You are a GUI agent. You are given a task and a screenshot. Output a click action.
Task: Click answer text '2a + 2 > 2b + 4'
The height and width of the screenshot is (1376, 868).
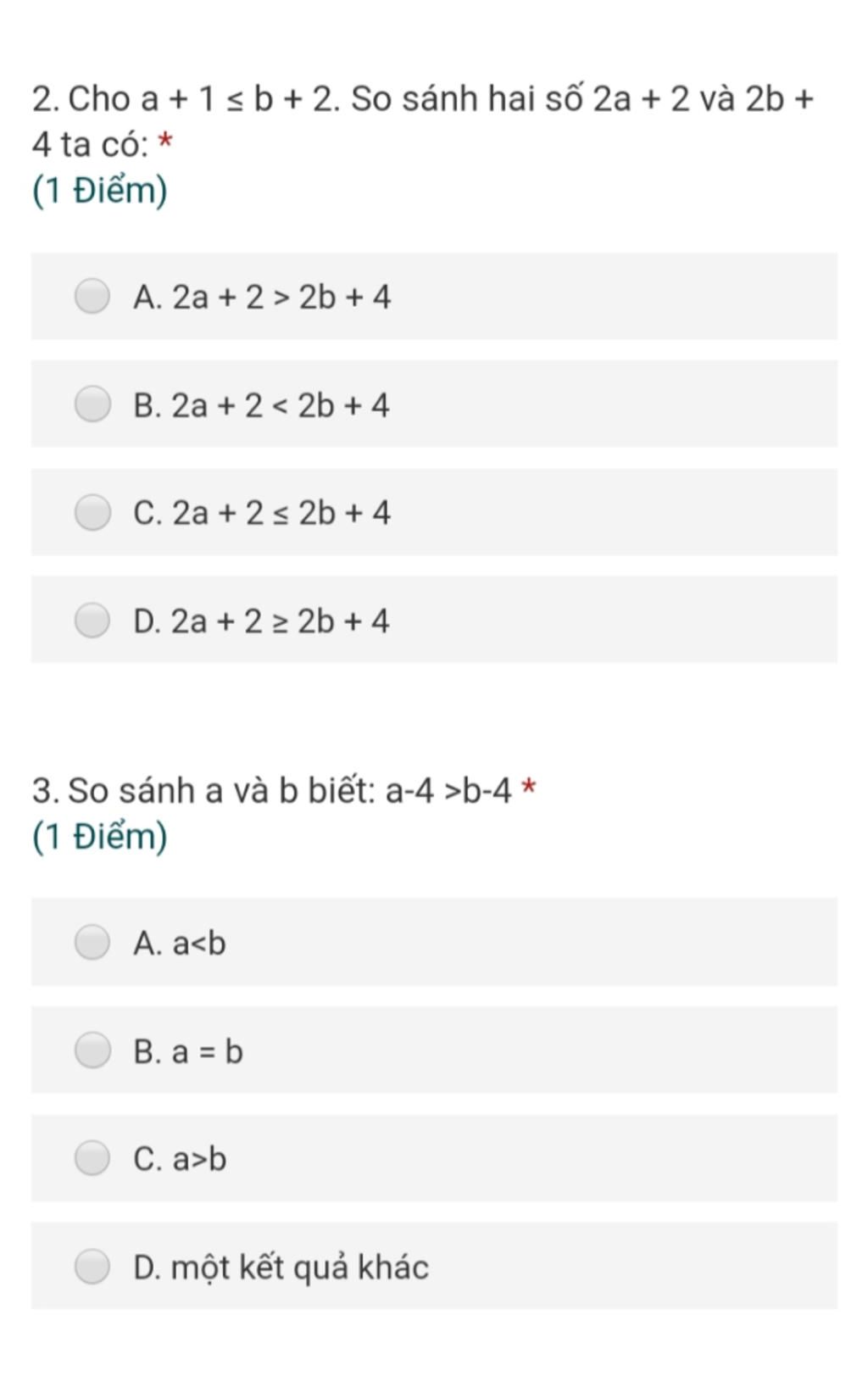(x=281, y=298)
